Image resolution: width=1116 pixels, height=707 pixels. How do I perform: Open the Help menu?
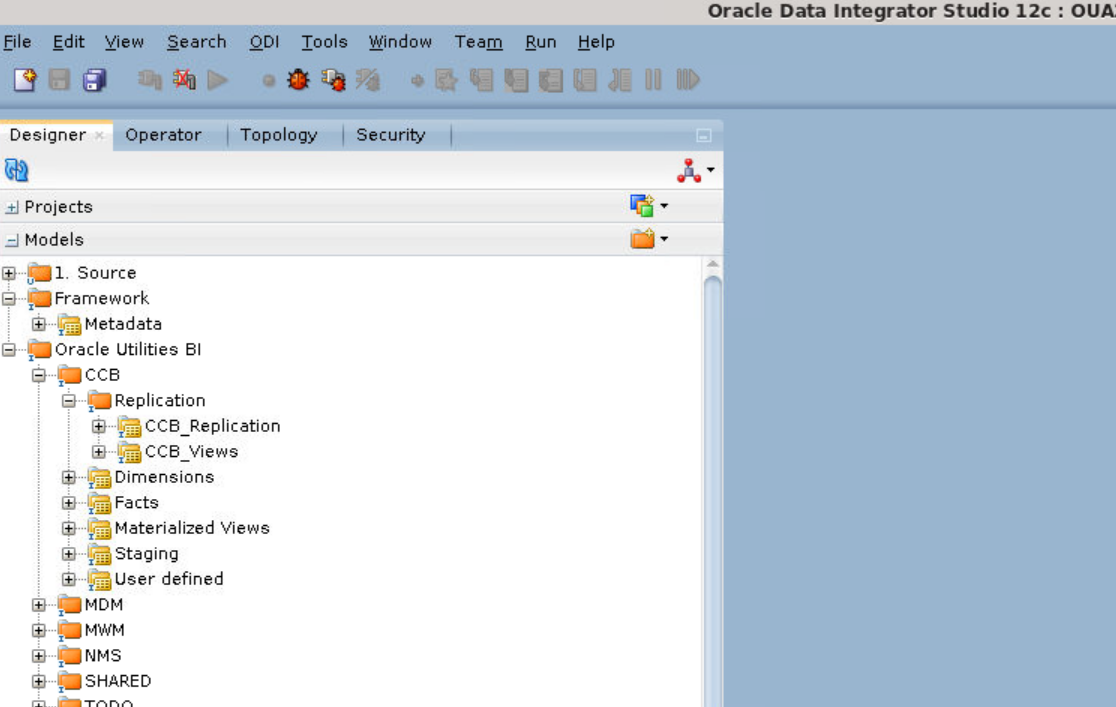[596, 42]
